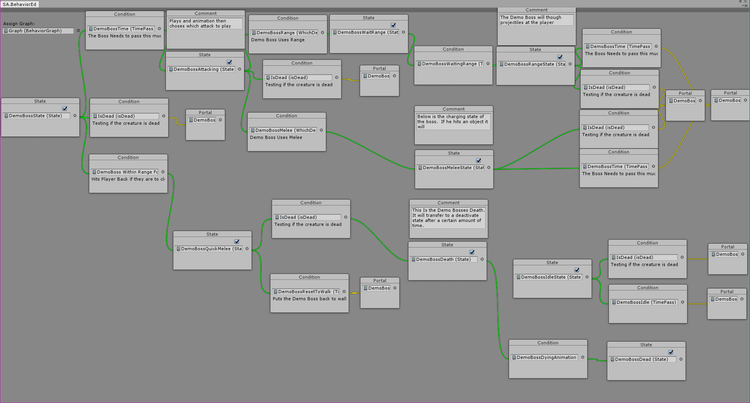This screenshot has width=750, height=403.
Task: Click asset icon inside DemoBossResetToWalk field
Action: tap(275, 292)
